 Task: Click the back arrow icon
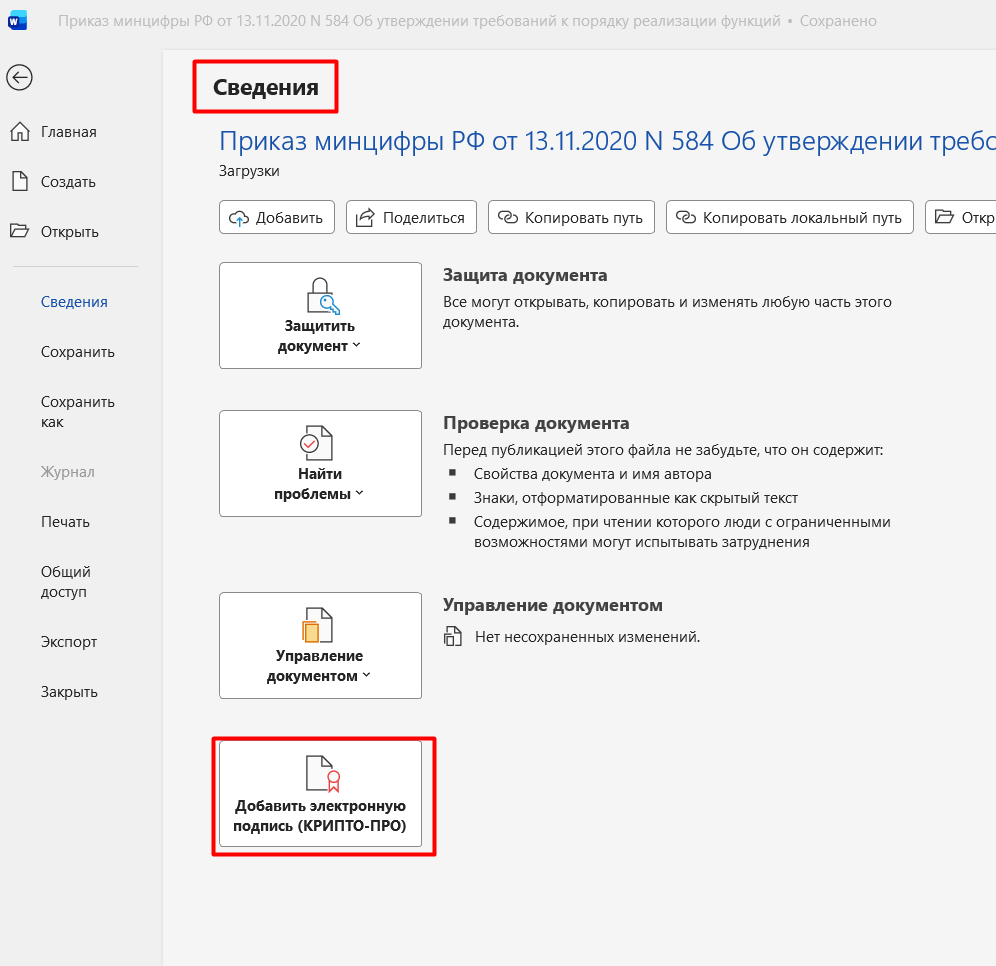click(19, 77)
